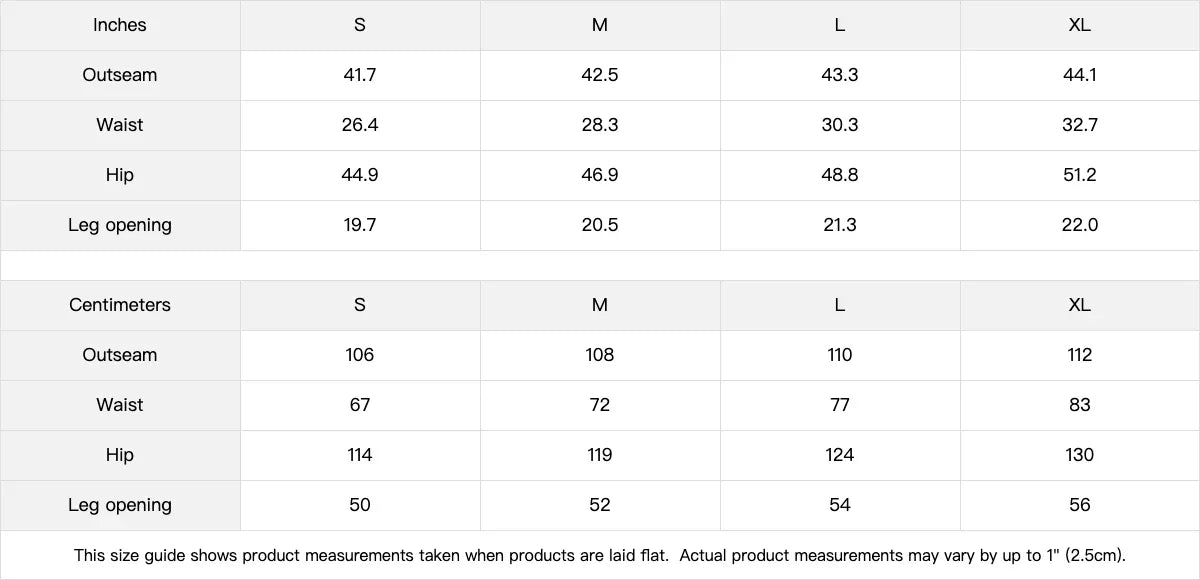Image resolution: width=1200 pixels, height=580 pixels.
Task: Click the 48.8 hip value for L
Action: (x=840, y=175)
